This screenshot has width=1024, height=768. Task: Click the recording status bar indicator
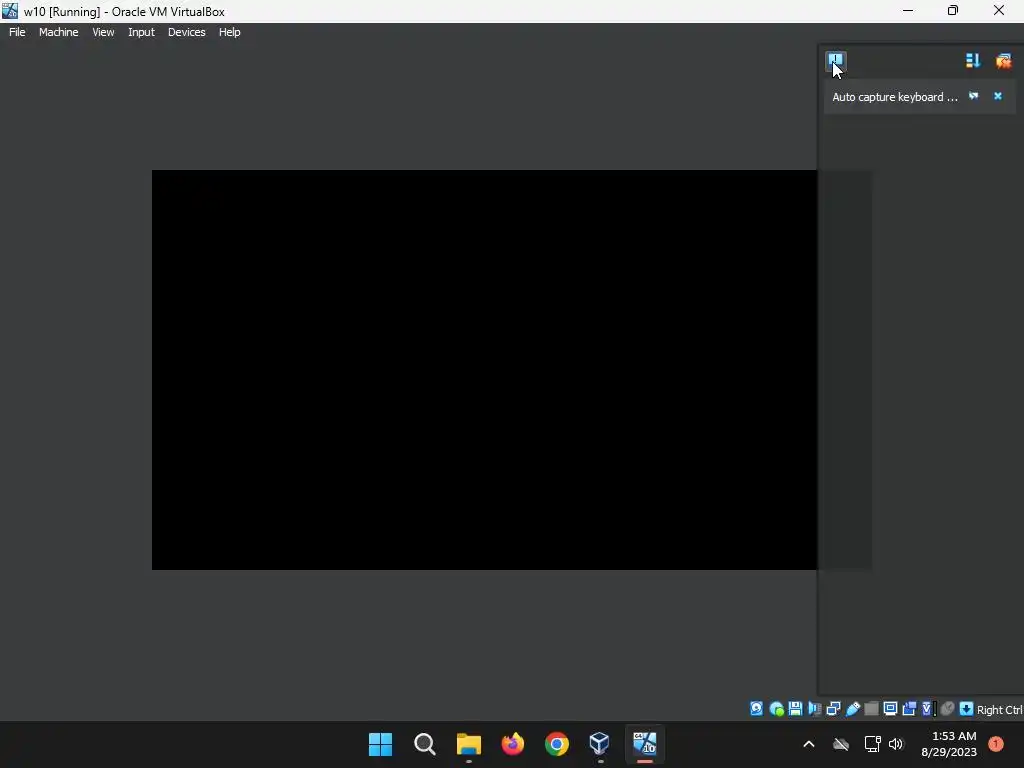click(x=909, y=709)
